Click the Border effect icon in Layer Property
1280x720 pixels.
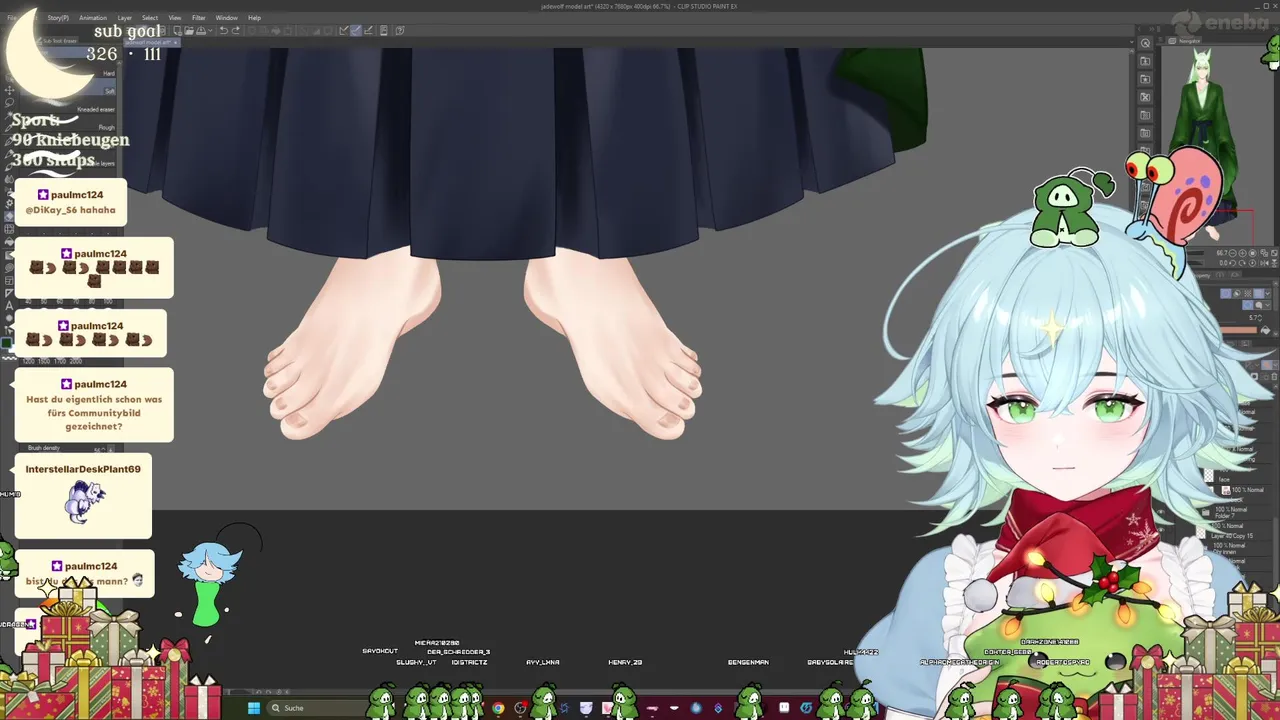coord(1226,293)
